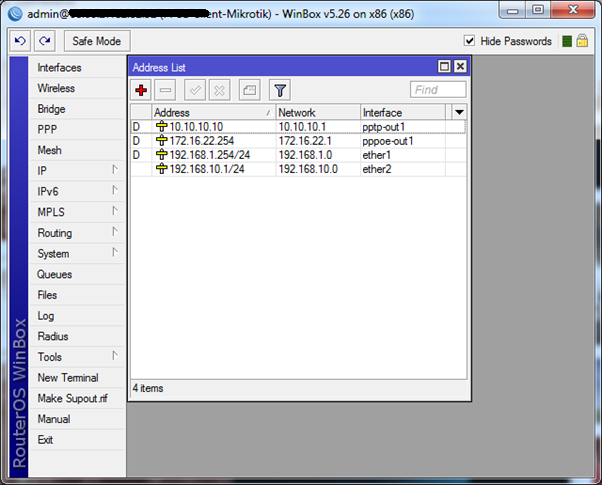
Task: Open the Log menu item
Action: (x=77, y=316)
